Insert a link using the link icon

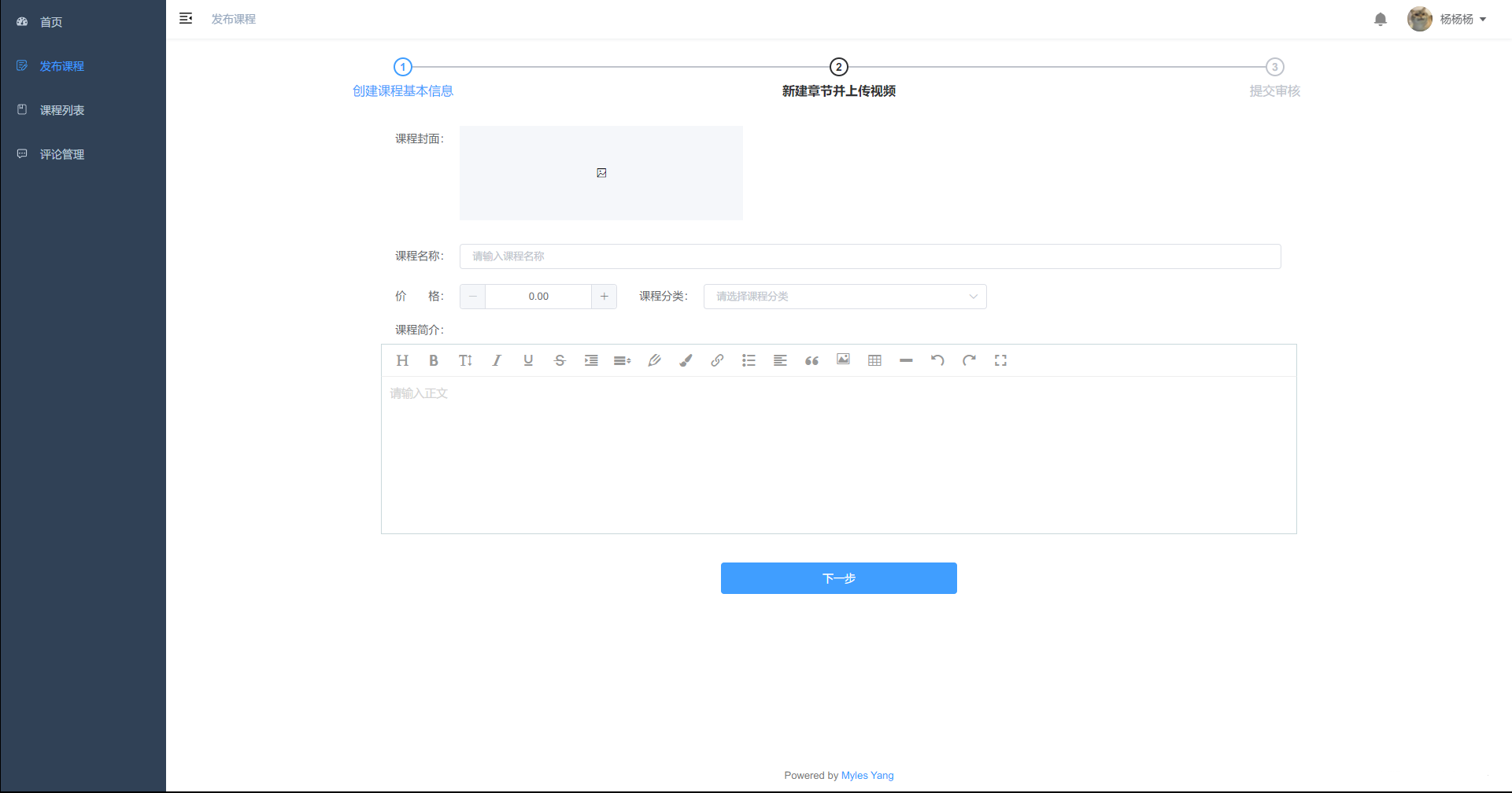[717, 360]
